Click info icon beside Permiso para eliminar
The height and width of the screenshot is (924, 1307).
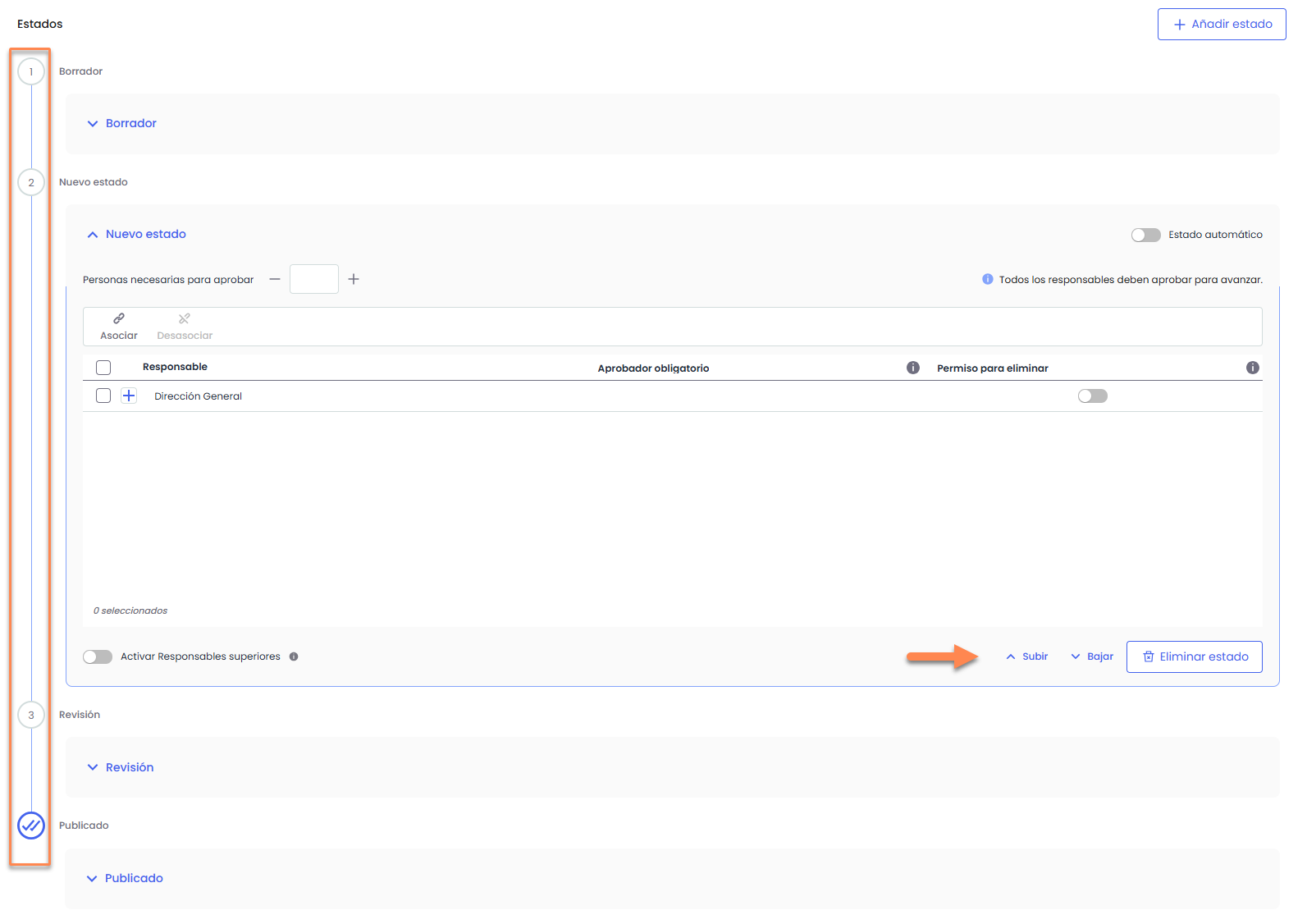point(1252,368)
